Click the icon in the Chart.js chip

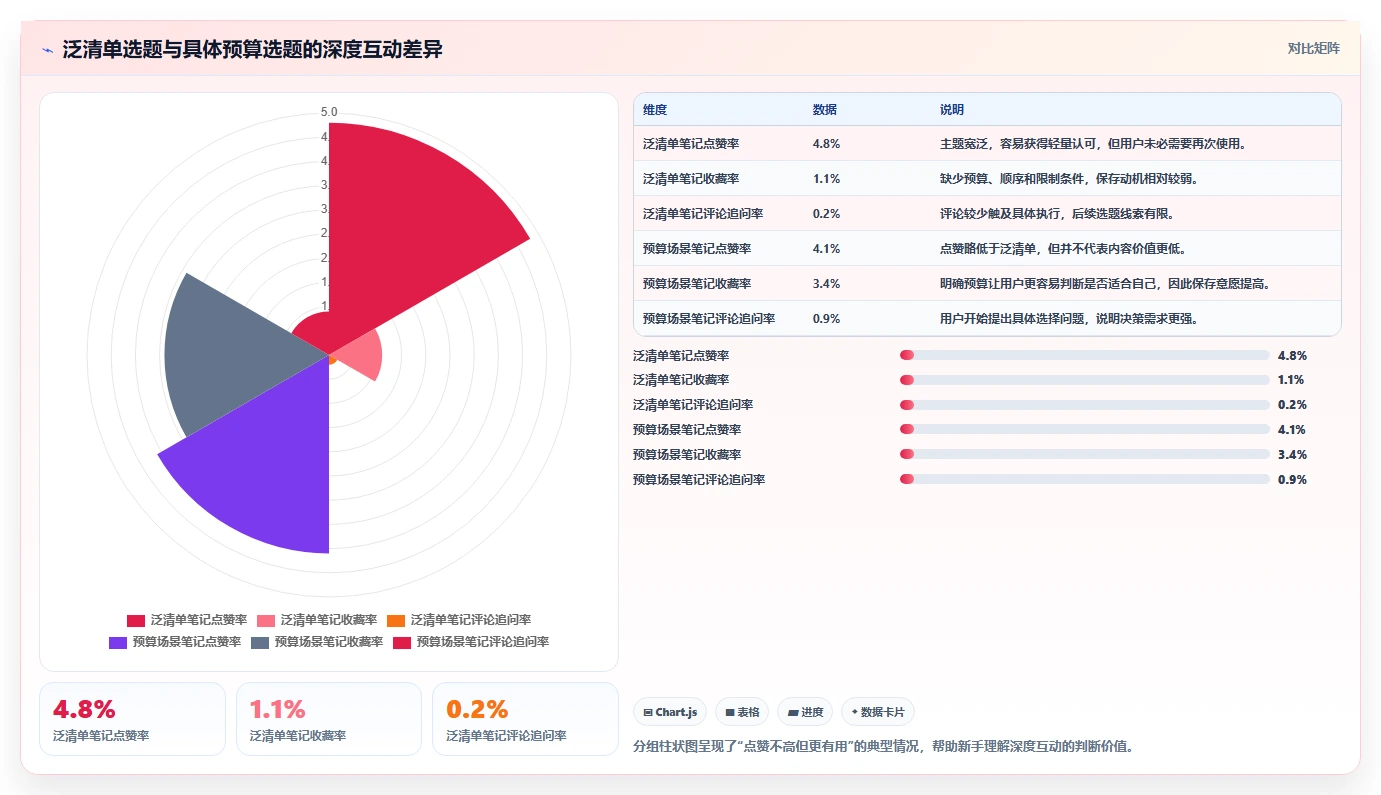[648, 713]
